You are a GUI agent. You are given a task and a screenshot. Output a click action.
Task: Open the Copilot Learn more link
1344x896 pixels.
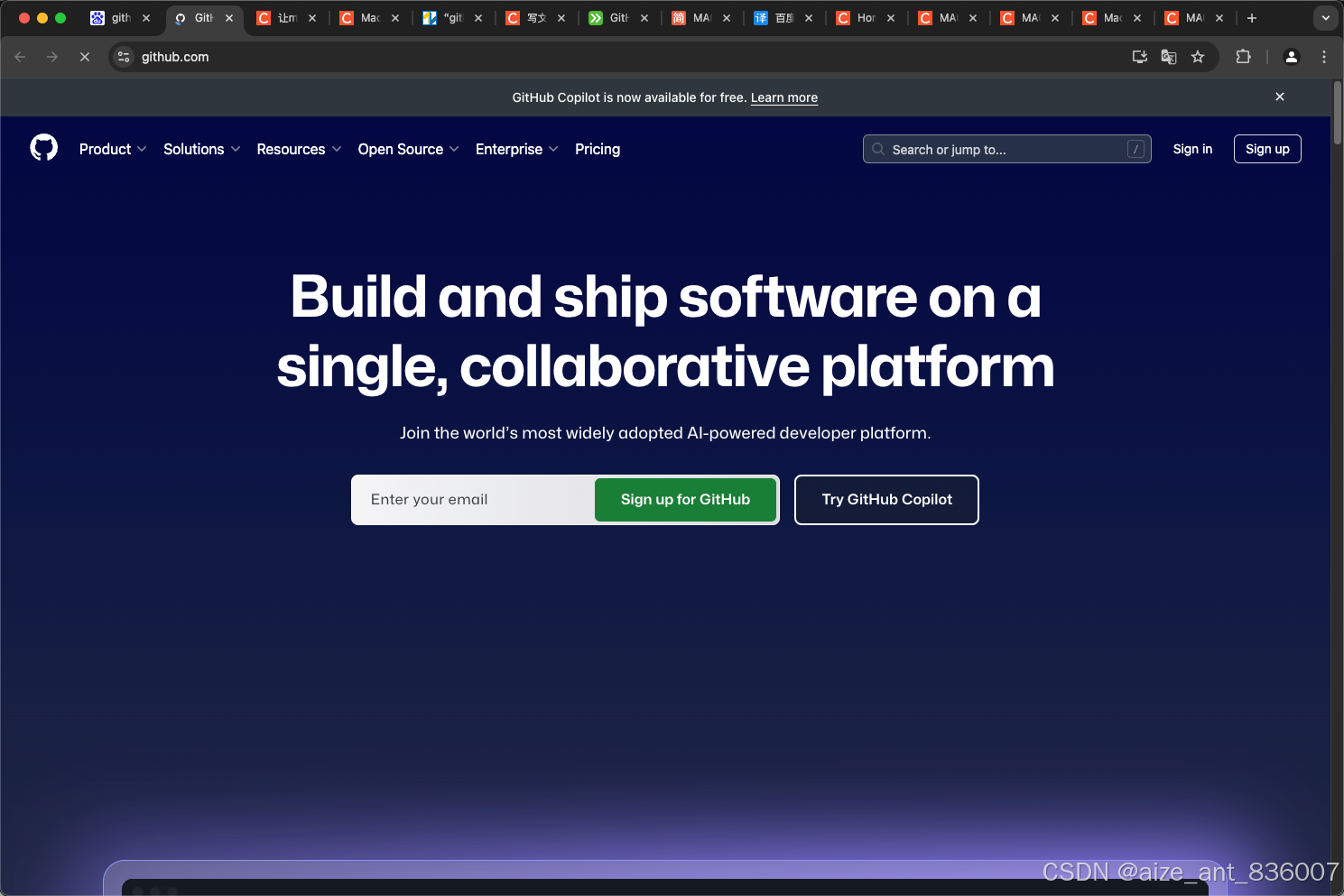click(x=783, y=97)
